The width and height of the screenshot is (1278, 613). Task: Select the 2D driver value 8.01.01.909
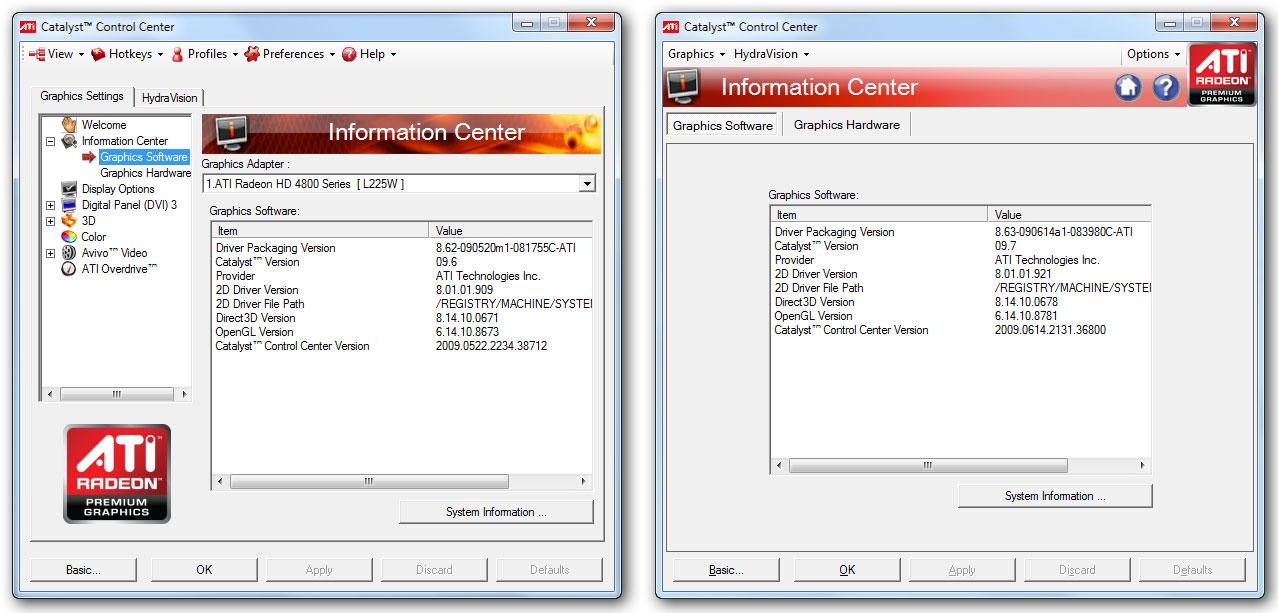point(464,290)
